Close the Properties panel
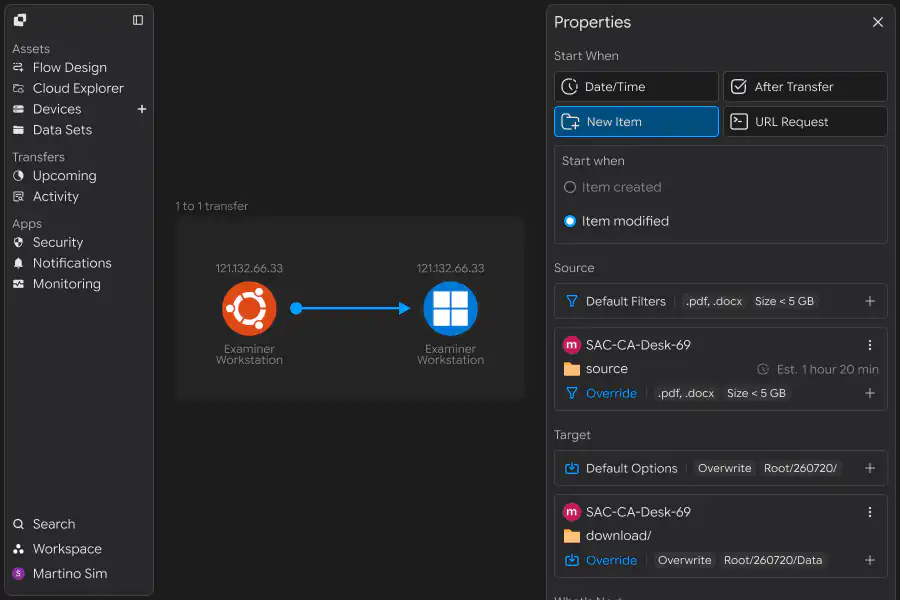This screenshot has width=900, height=600. (x=878, y=22)
